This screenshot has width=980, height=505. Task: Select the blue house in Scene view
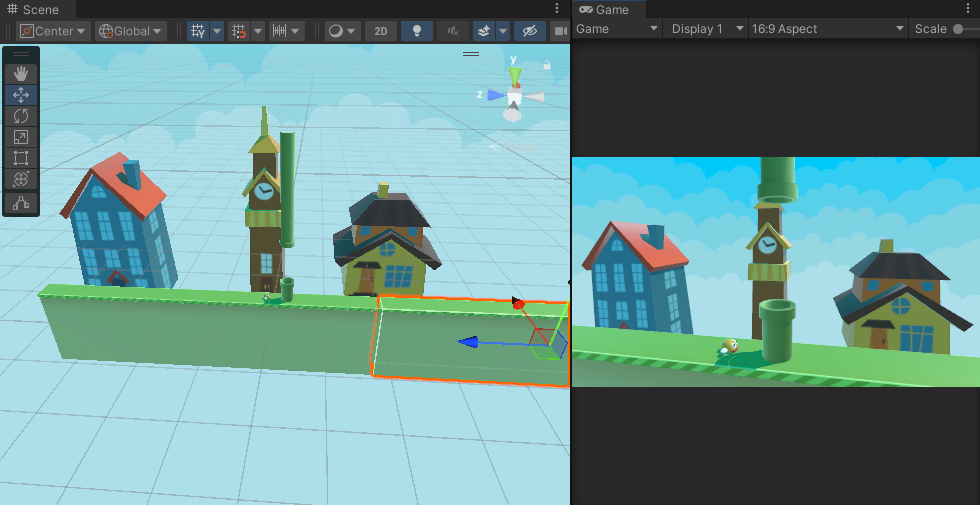tap(119, 222)
